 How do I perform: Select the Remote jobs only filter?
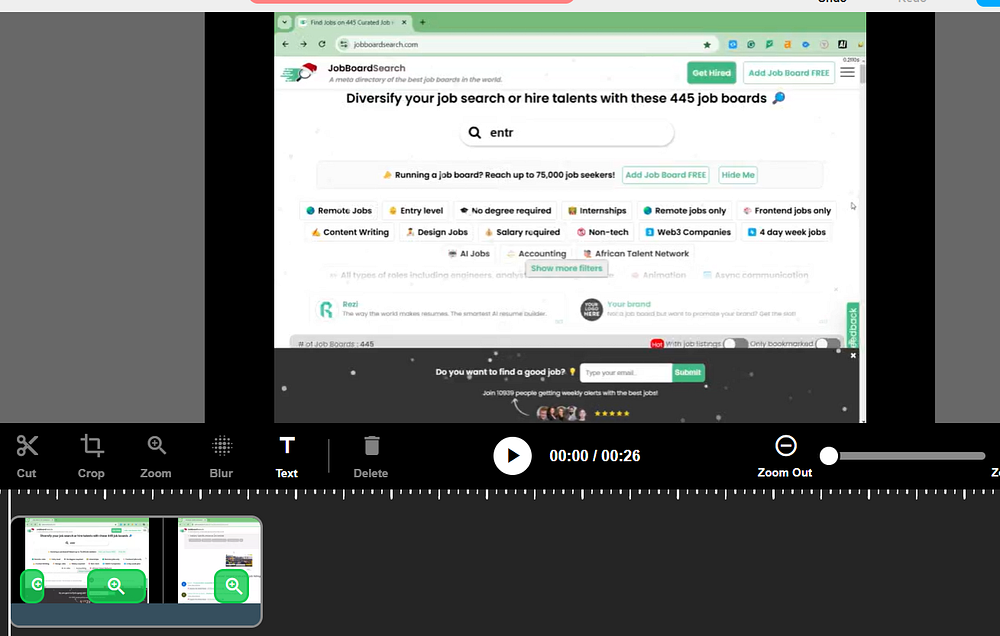pos(684,211)
